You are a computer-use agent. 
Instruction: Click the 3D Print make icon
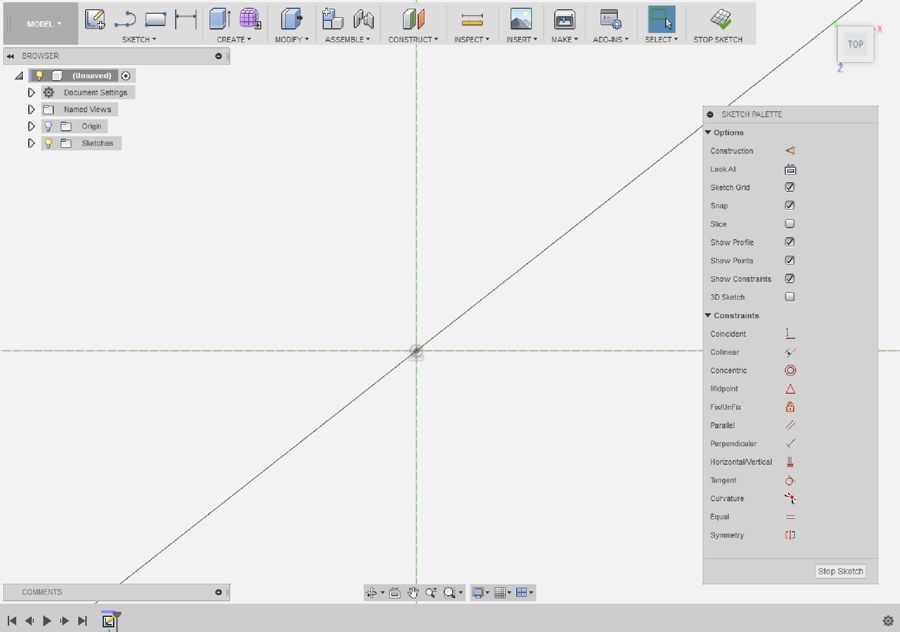coord(564,19)
